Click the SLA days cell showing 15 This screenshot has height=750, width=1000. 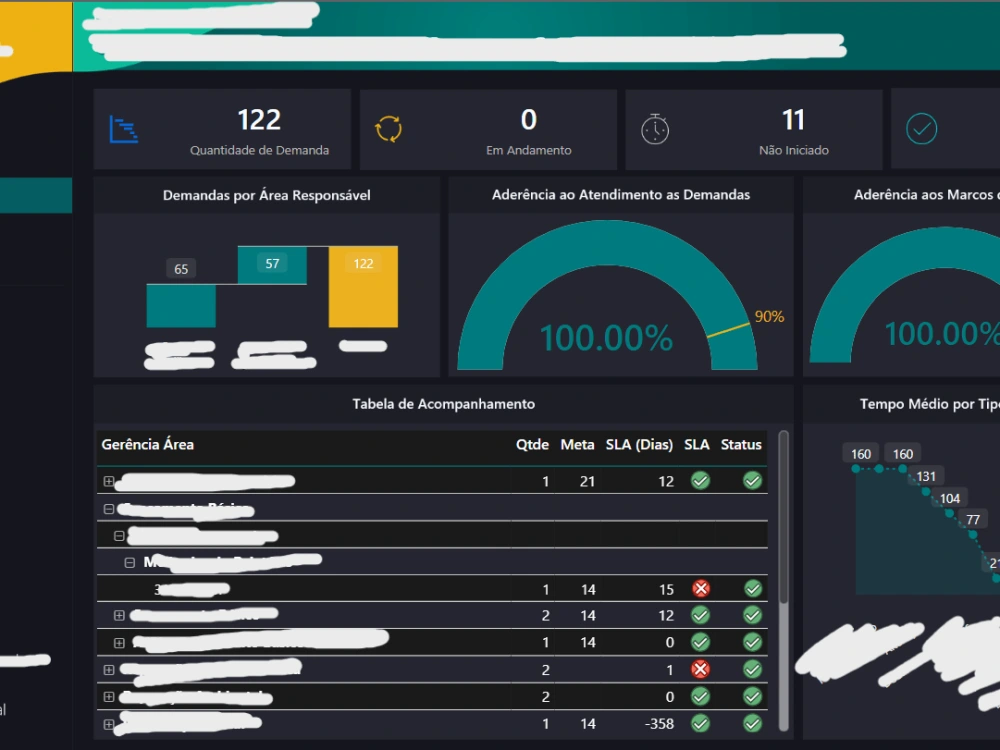666,589
